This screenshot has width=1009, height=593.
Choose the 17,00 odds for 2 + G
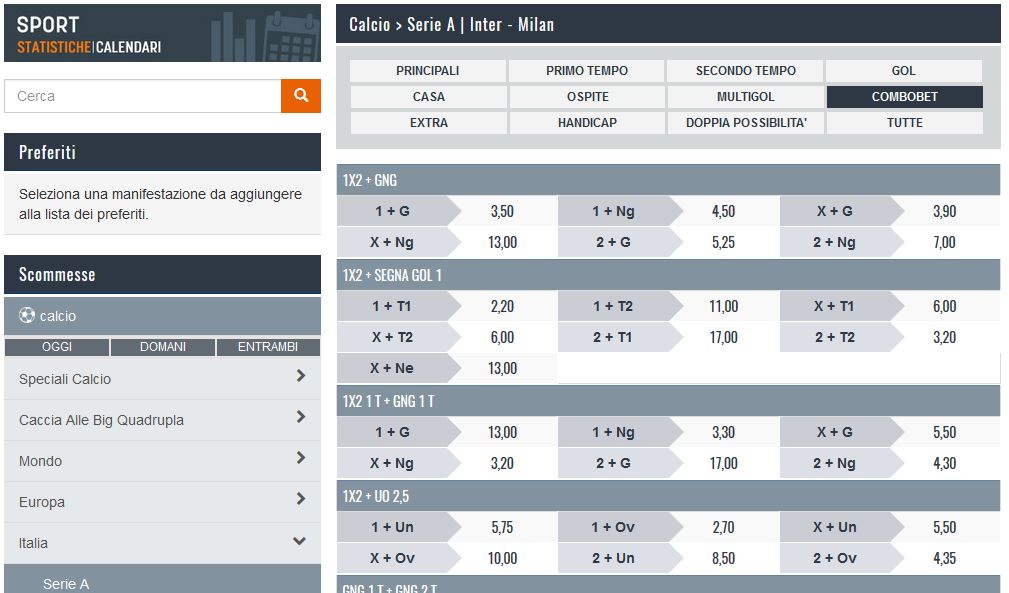pos(723,463)
